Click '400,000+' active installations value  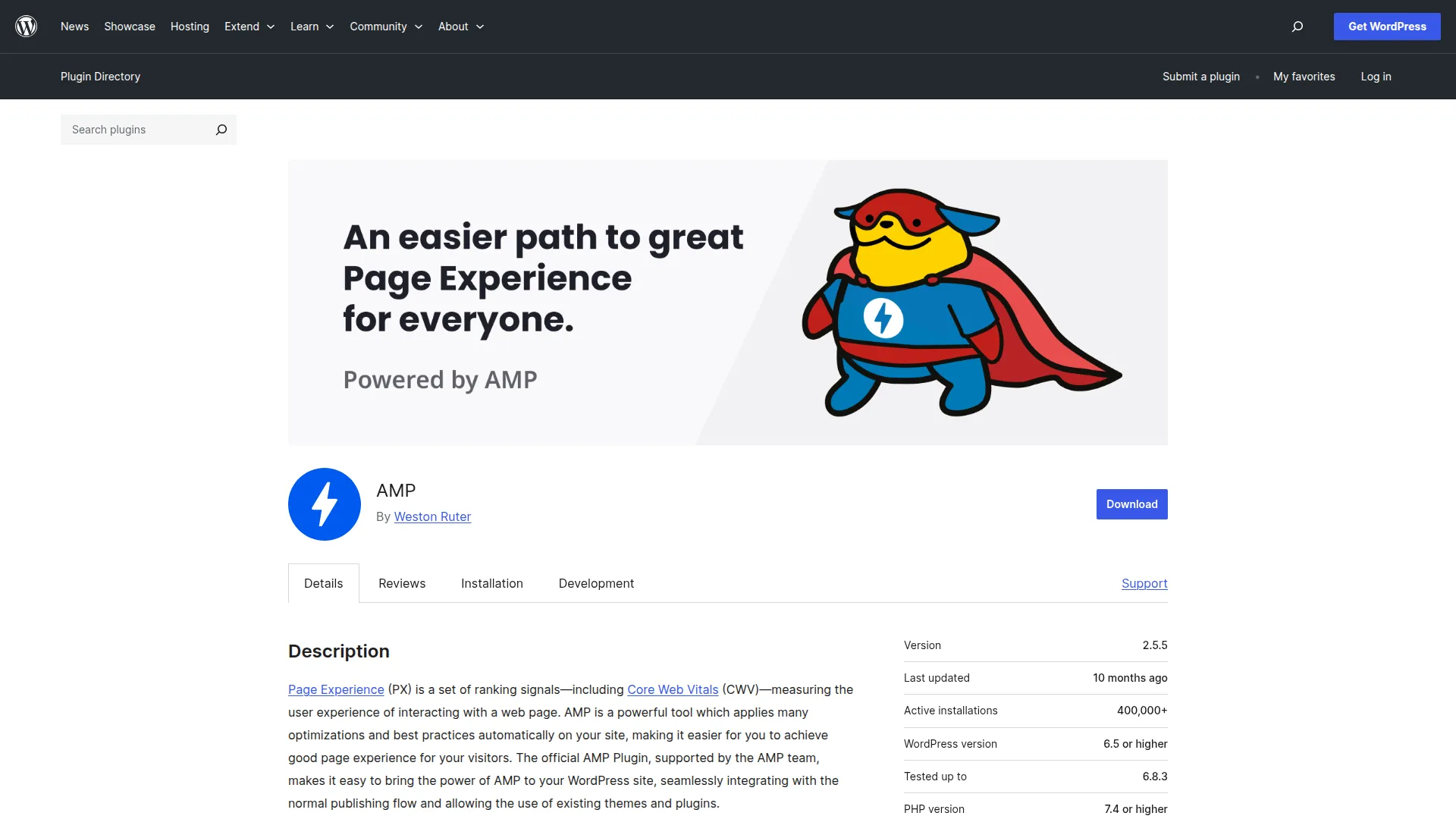coord(1142,711)
